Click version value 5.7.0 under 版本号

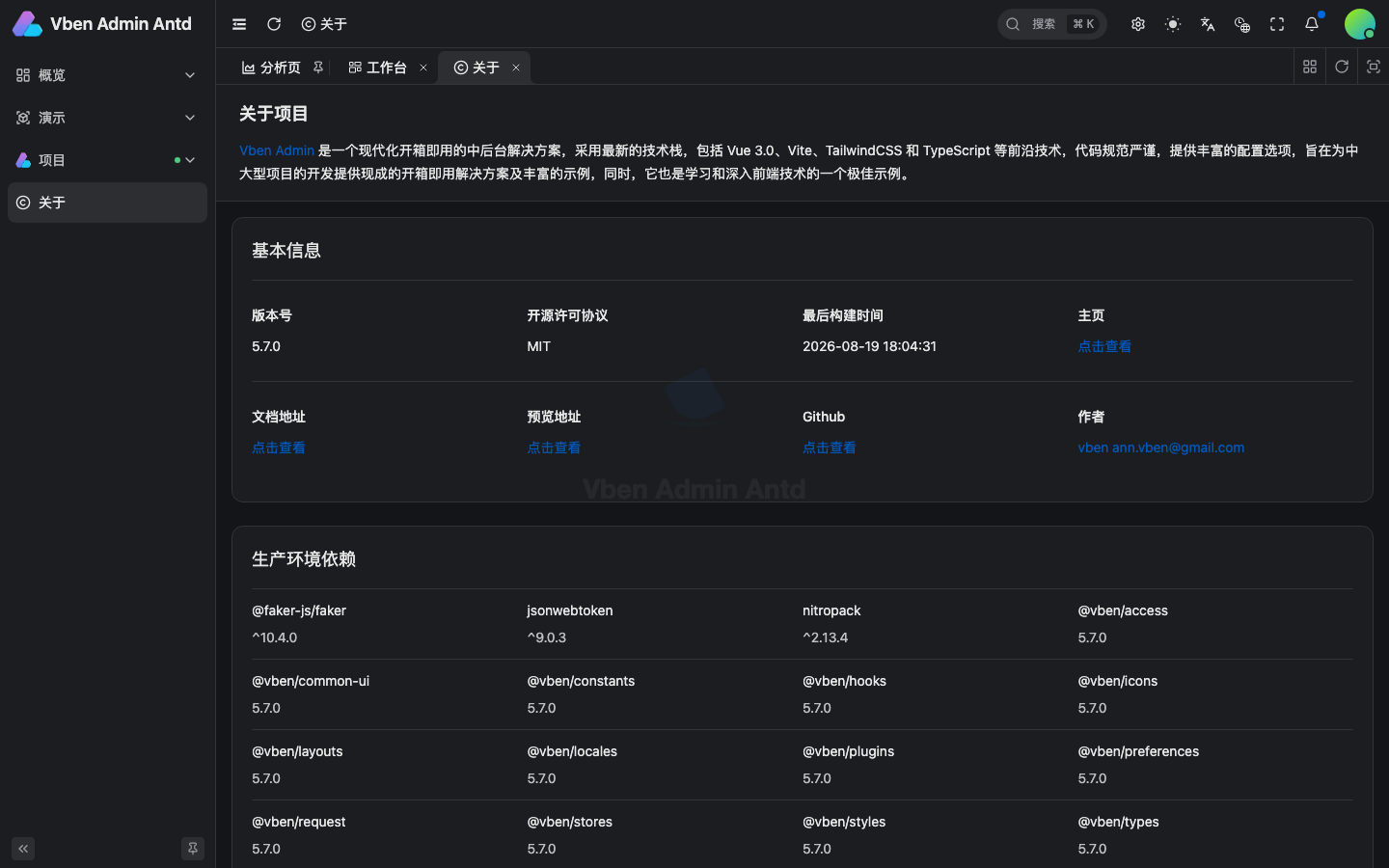click(266, 346)
